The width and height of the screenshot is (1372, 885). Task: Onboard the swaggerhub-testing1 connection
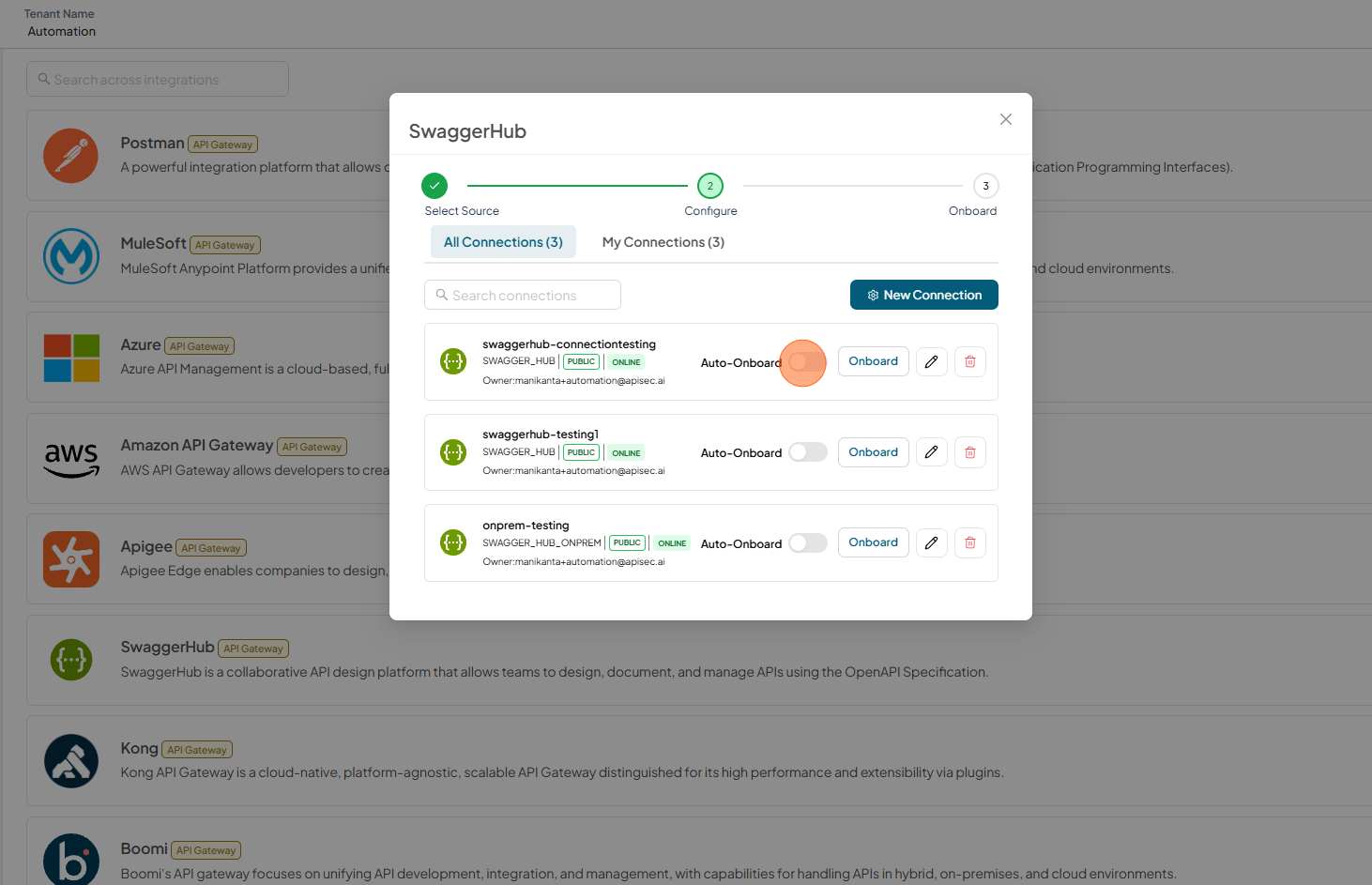tap(873, 452)
